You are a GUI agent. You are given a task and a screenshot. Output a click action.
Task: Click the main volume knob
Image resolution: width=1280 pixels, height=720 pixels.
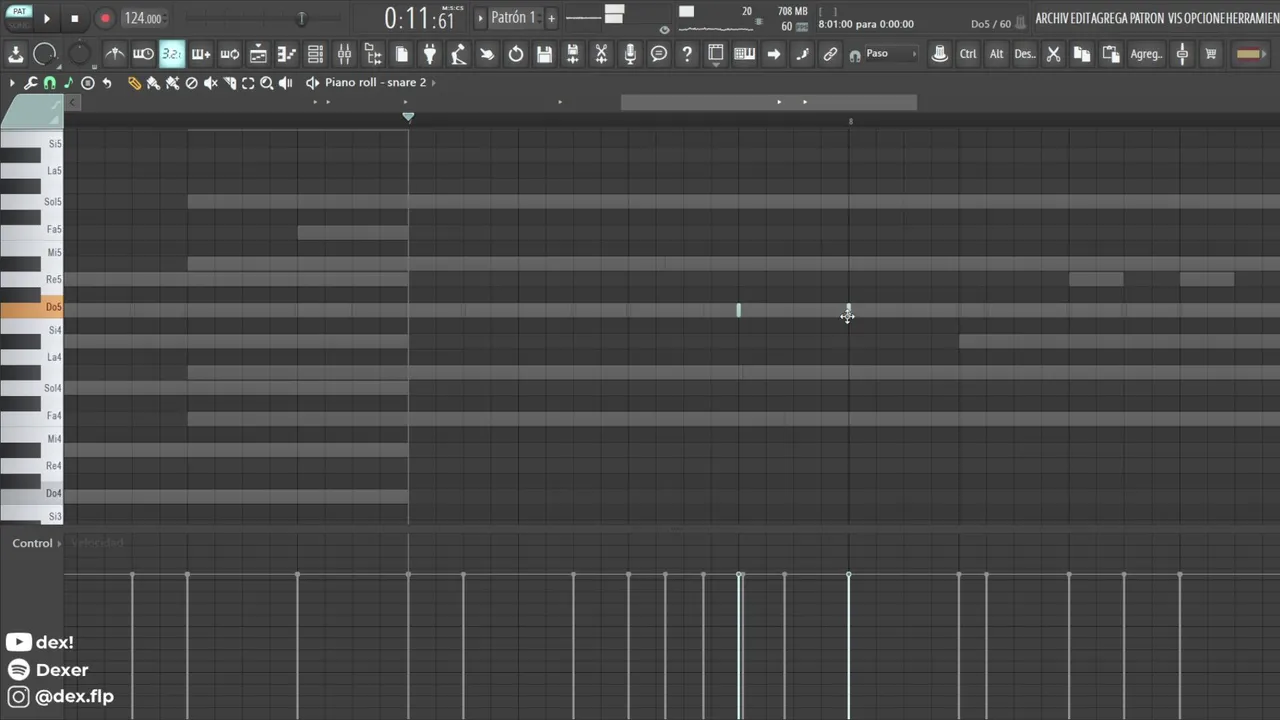tap(44, 54)
